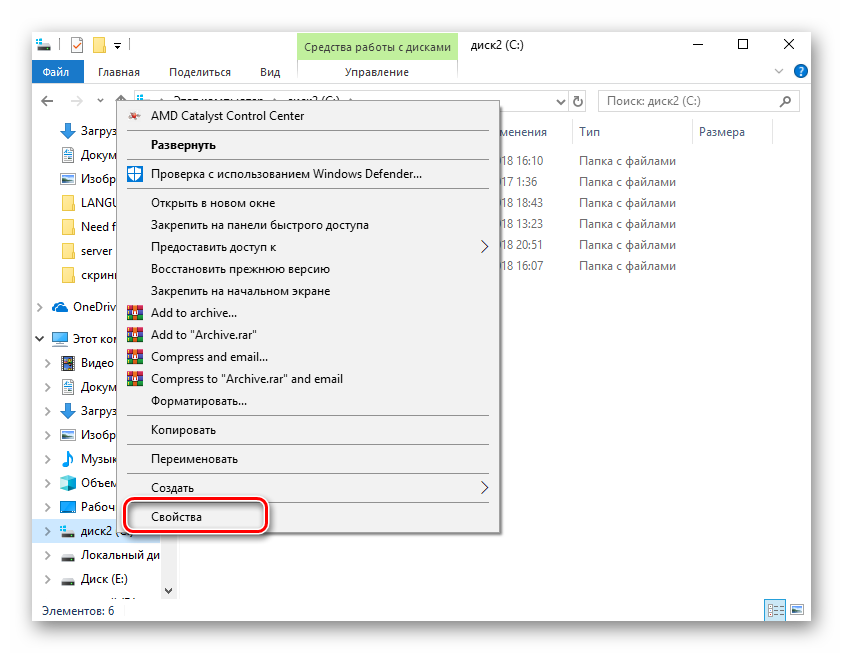The image size is (843, 653).
Task: Click the new folder icon in title bar
Action: tap(99, 45)
